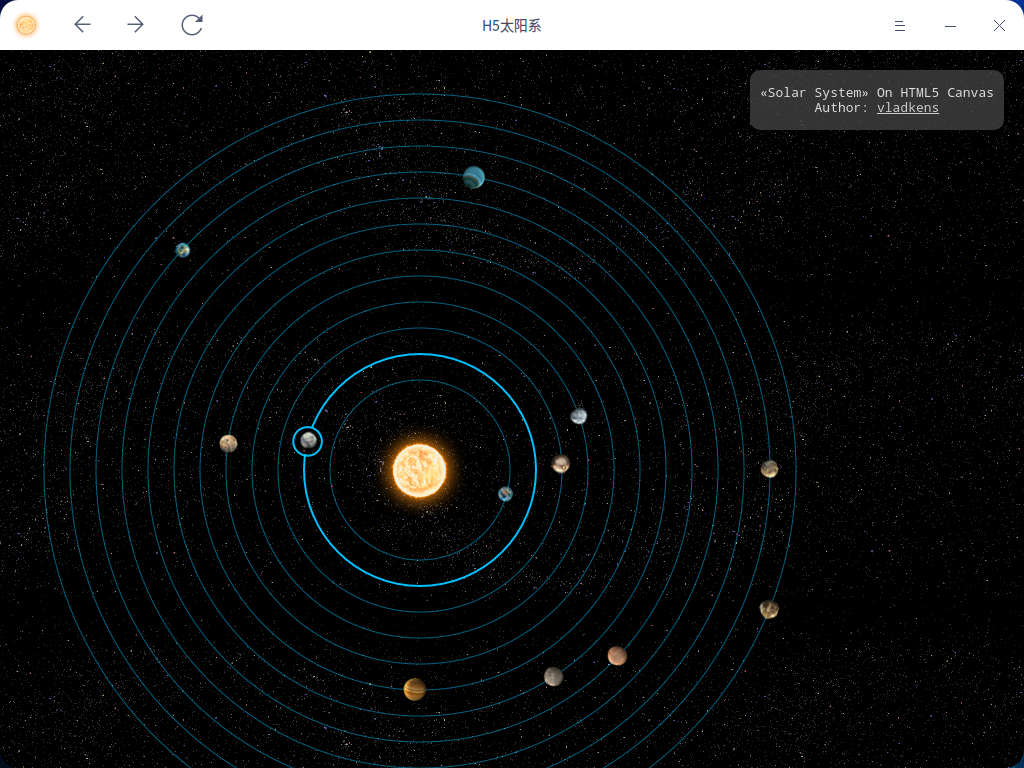Click the H5太阳系 app icon in title bar
Viewport: 1024px width, 768px height.
[27, 25]
